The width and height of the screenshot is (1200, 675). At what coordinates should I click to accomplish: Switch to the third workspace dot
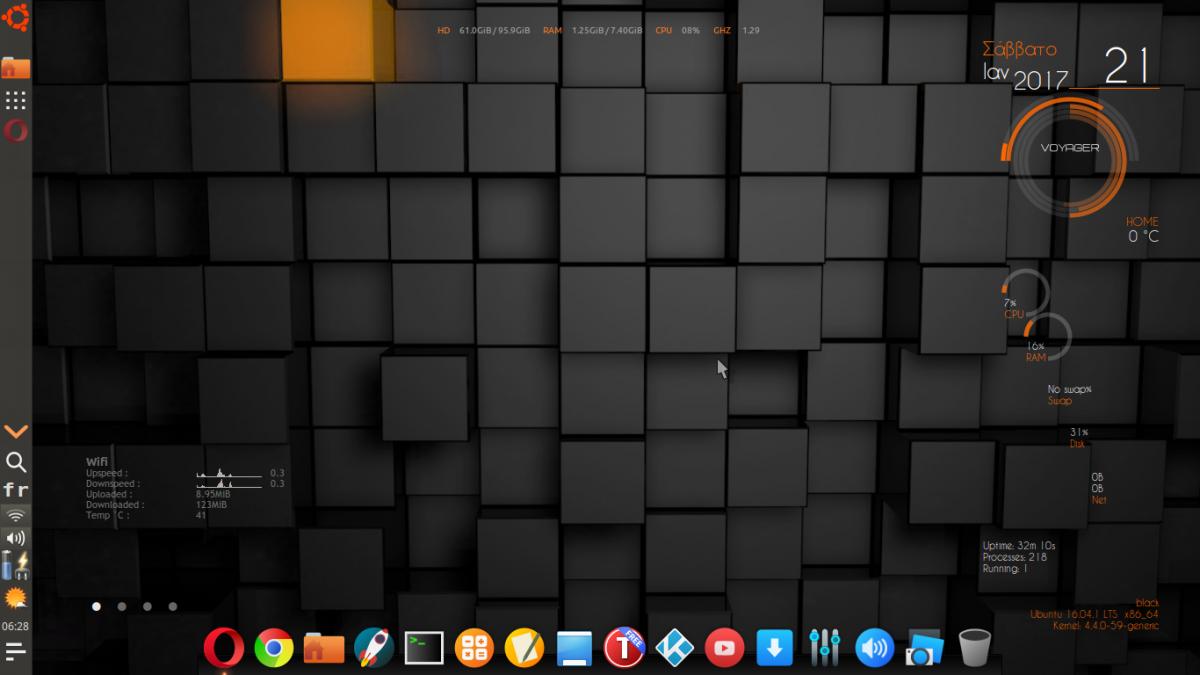click(147, 606)
